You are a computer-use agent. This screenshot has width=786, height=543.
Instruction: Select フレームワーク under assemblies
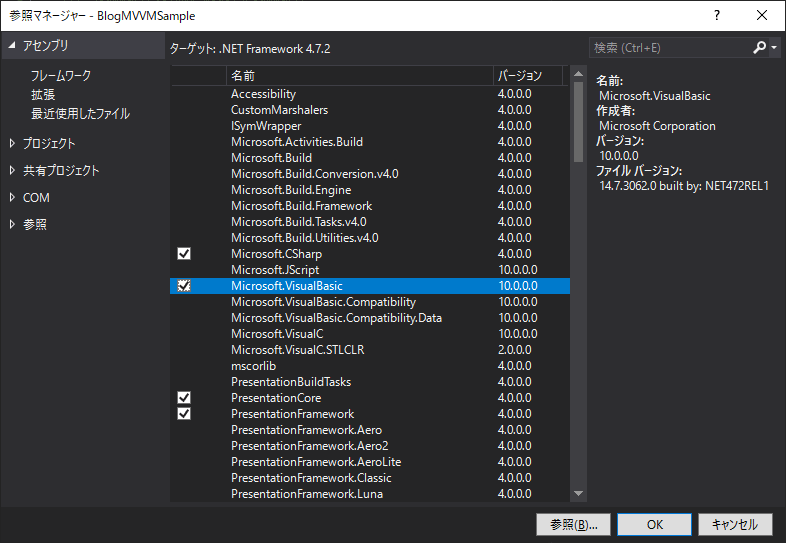click(61, 76)
